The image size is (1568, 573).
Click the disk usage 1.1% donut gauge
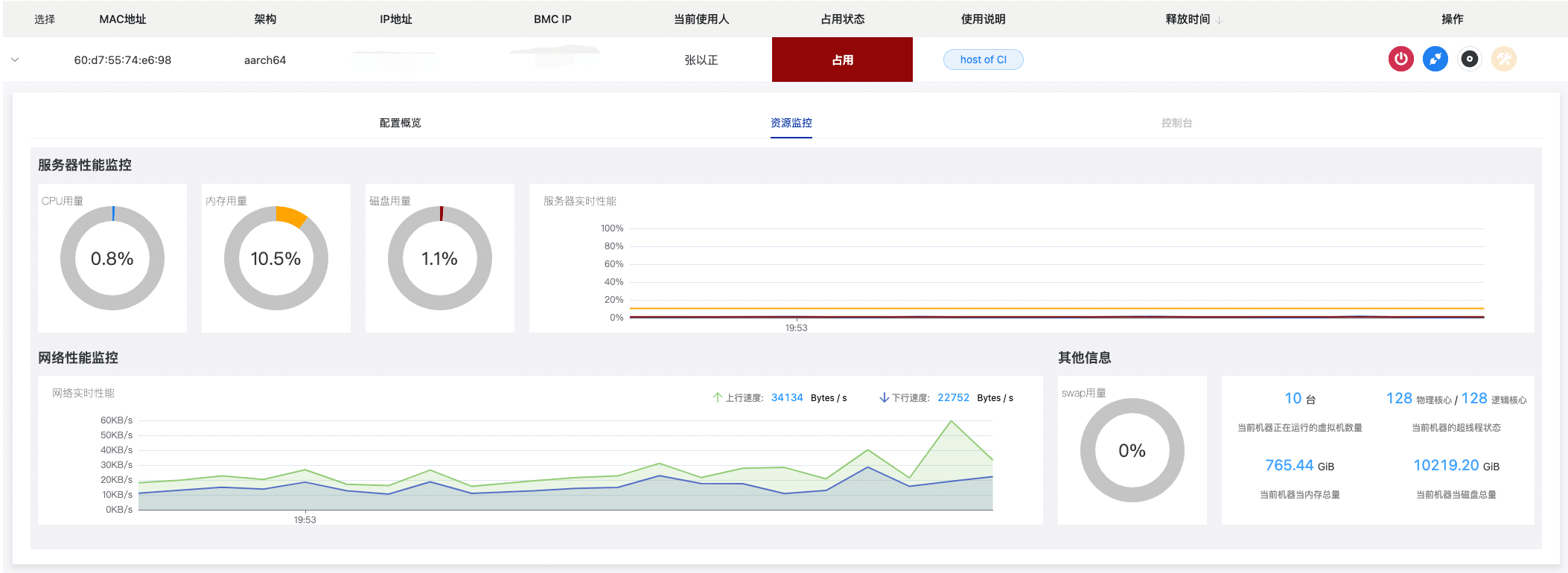tap(440, 258)
